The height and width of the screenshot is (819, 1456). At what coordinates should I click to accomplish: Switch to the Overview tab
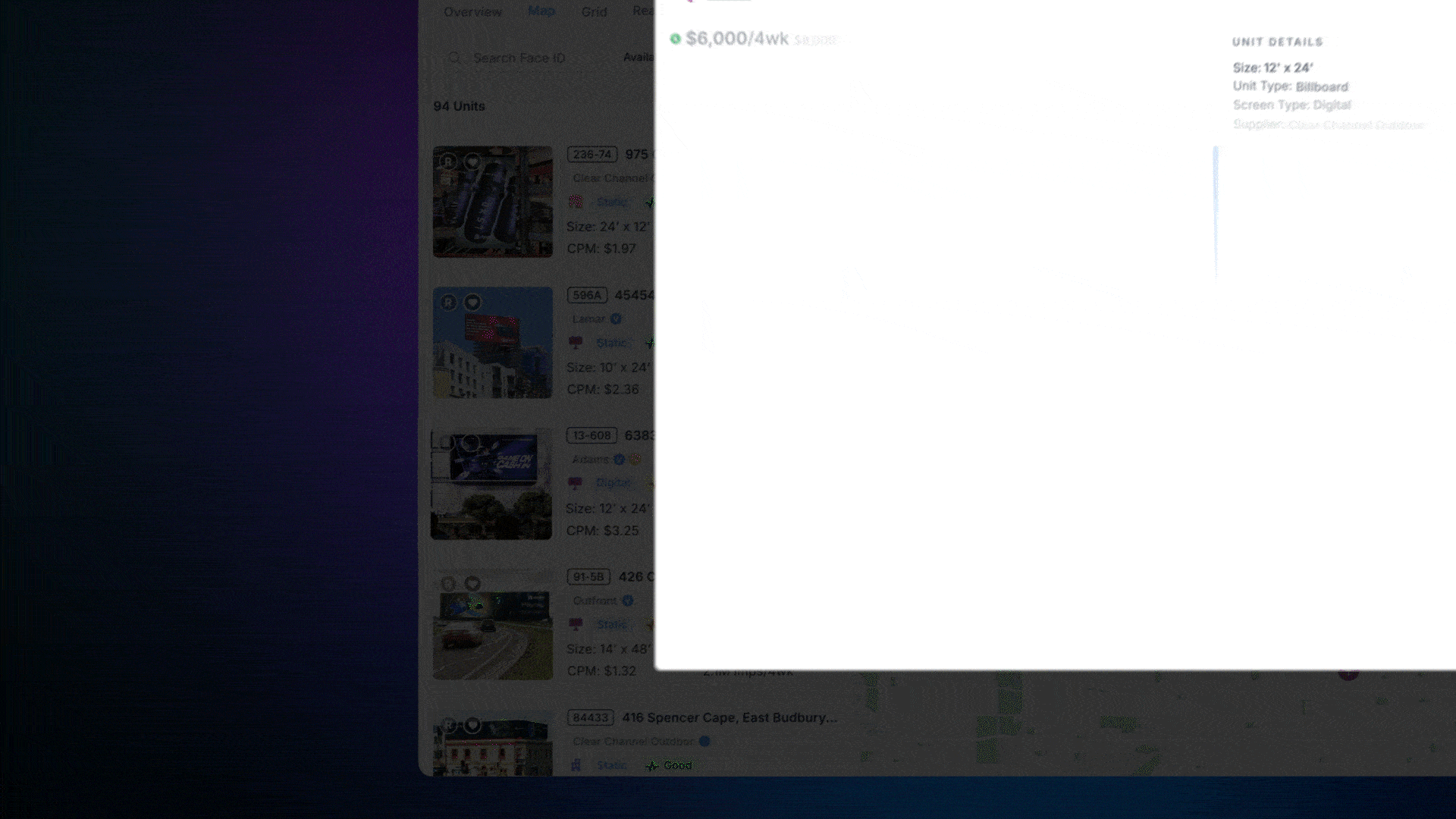click(472, 12)
